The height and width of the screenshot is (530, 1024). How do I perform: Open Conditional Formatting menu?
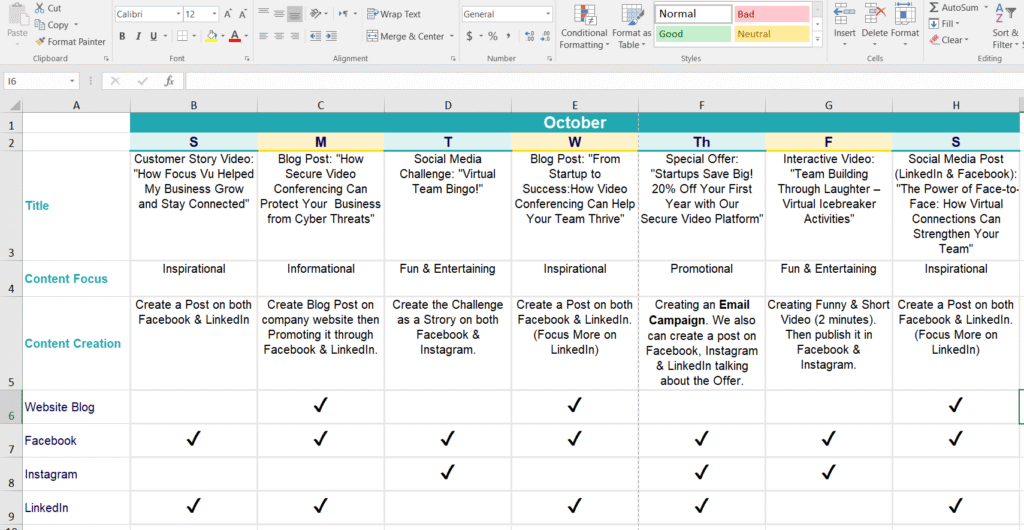pyautogui.click(x=584, y=26)
